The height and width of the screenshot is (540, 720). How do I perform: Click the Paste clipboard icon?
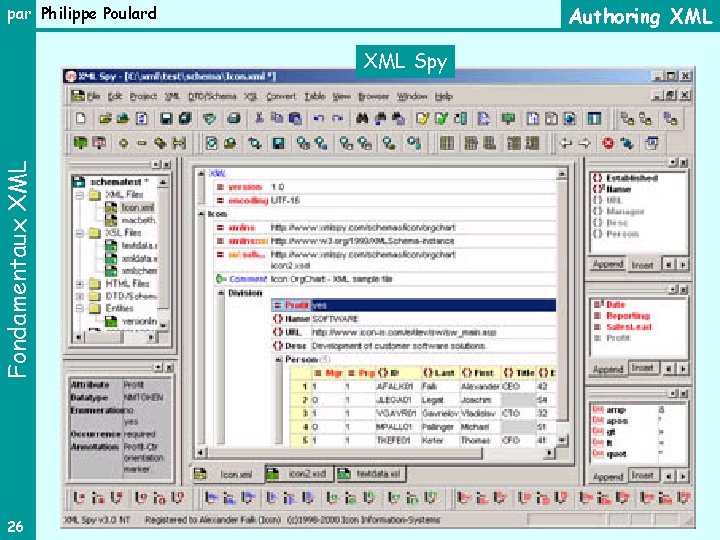[295, 118]
